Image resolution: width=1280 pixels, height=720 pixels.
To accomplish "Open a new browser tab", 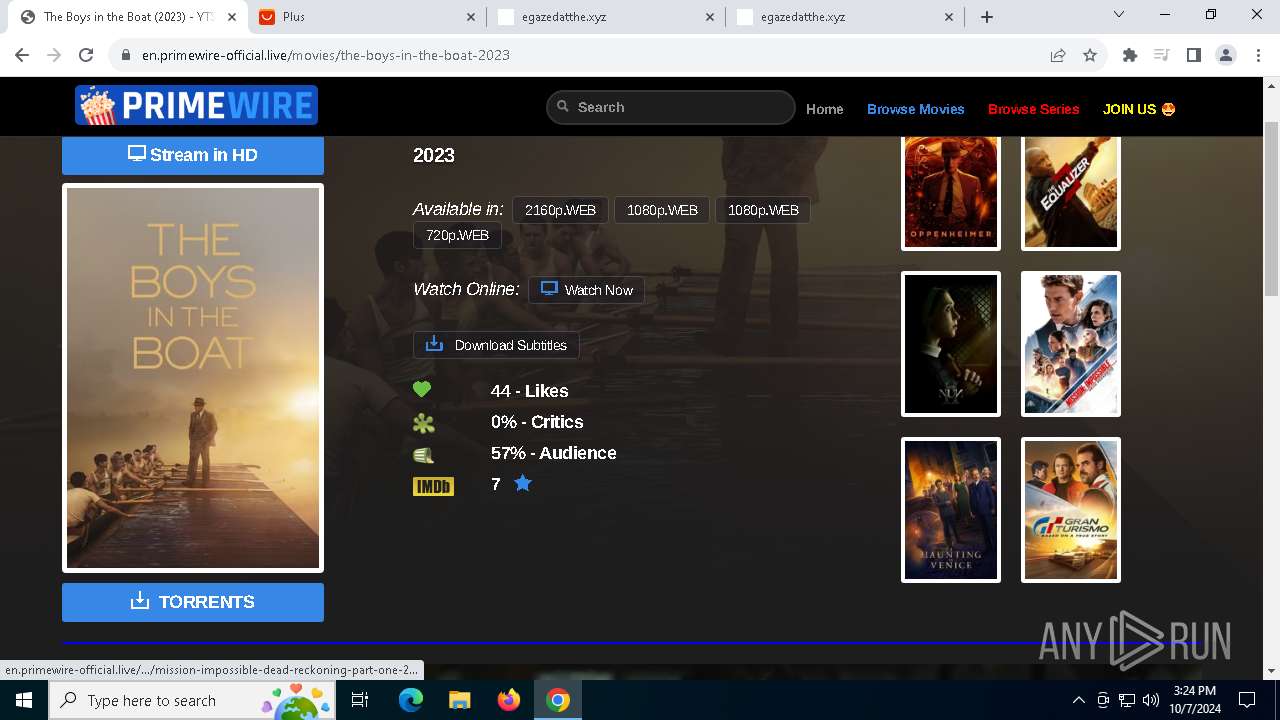I will pyautogui.click(x=987, y=17).
